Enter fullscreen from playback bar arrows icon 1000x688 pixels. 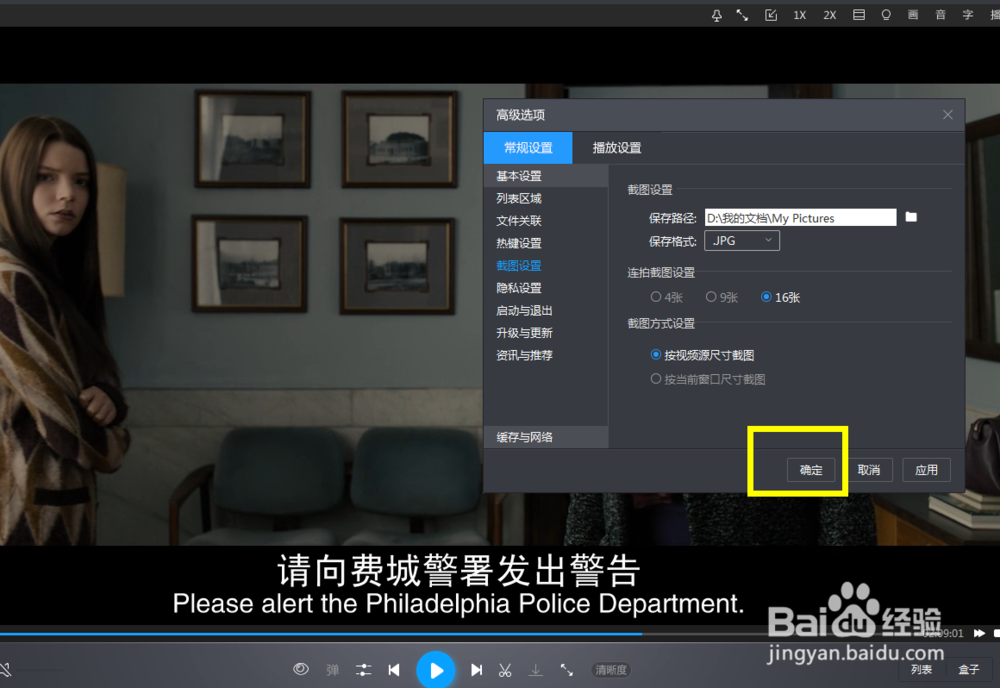[566, 670]
